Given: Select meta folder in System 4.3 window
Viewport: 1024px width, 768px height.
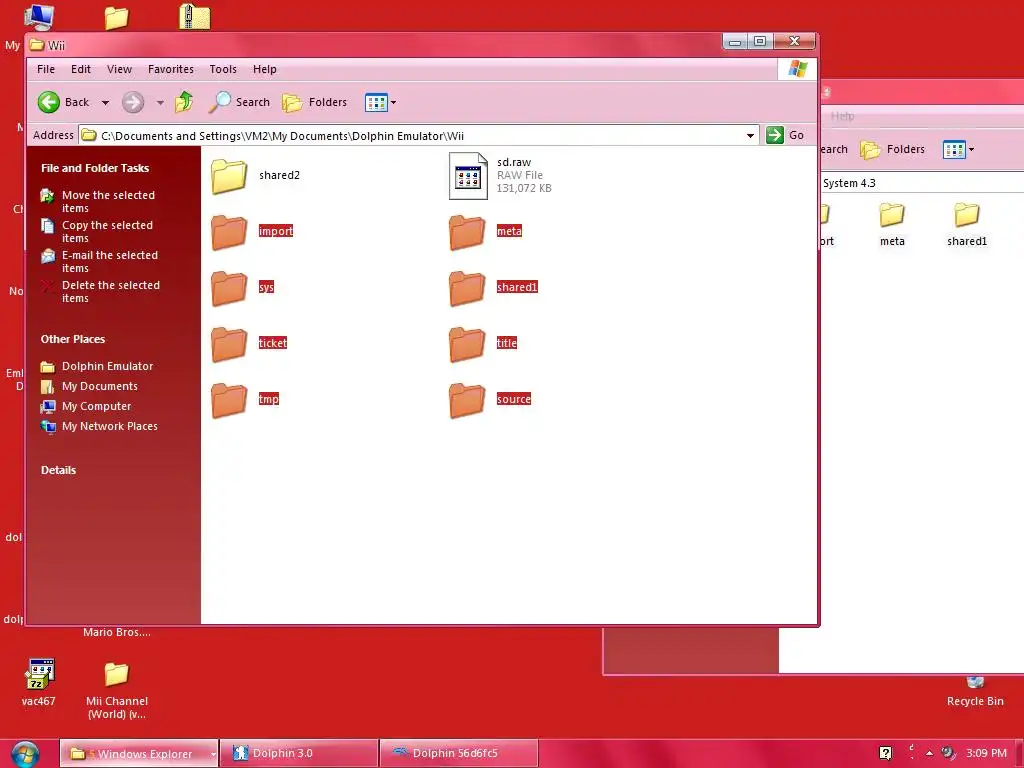Looking at the screenshot, I should 892,224.
